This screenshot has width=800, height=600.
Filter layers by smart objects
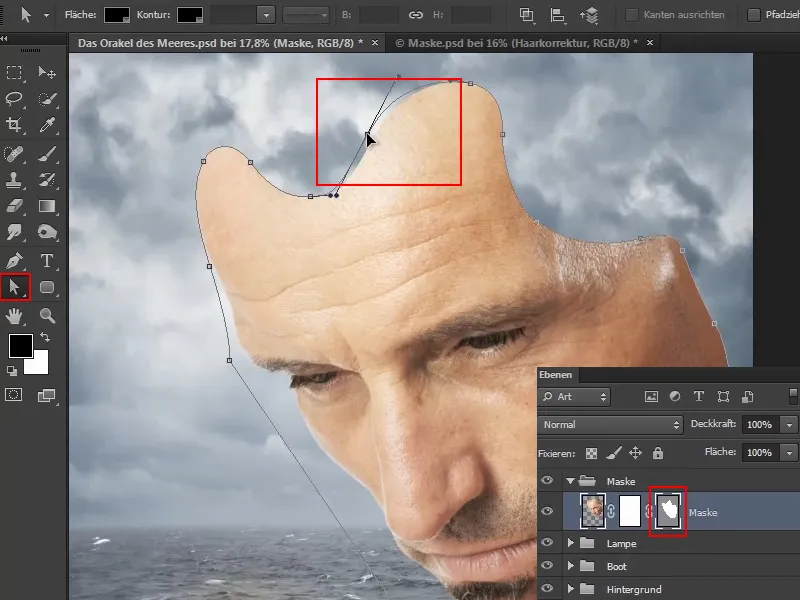coord(747,396)
